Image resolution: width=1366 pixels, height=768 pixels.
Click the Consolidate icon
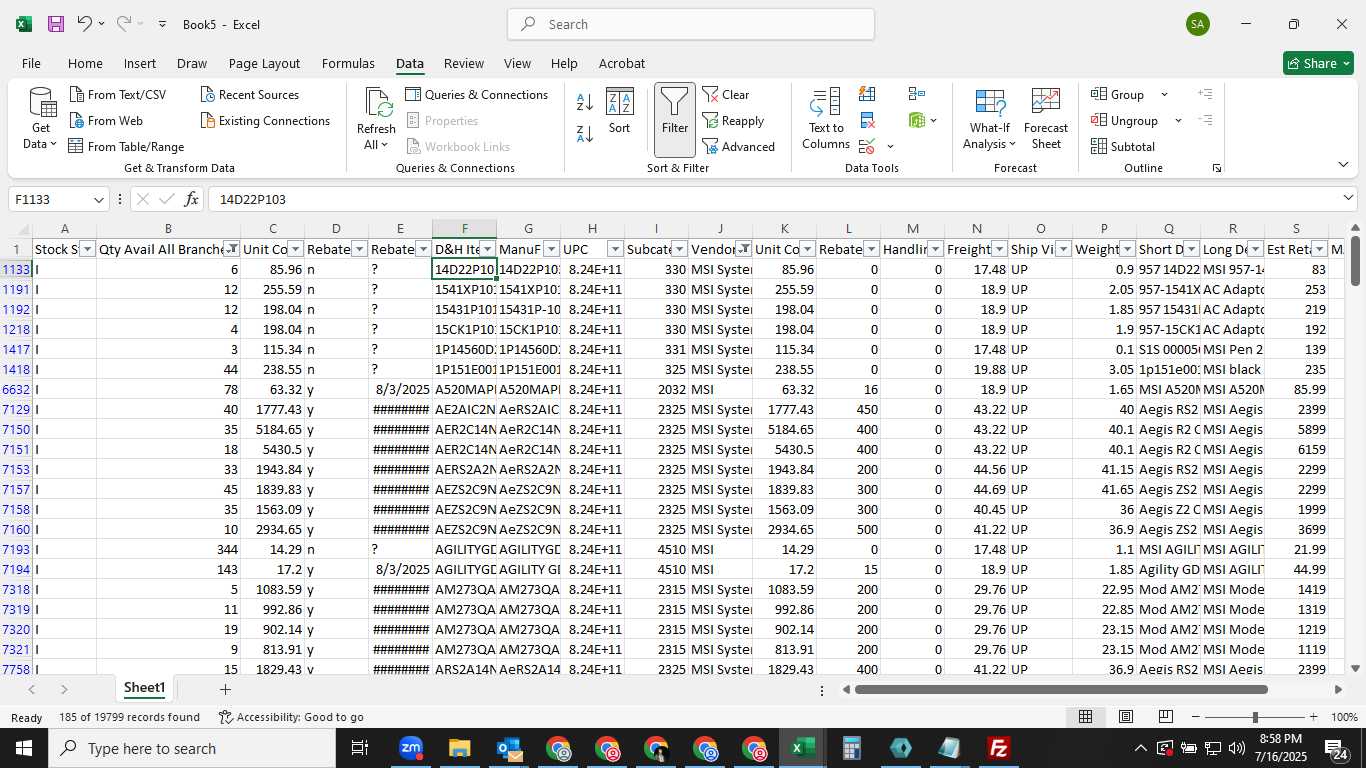917,94
